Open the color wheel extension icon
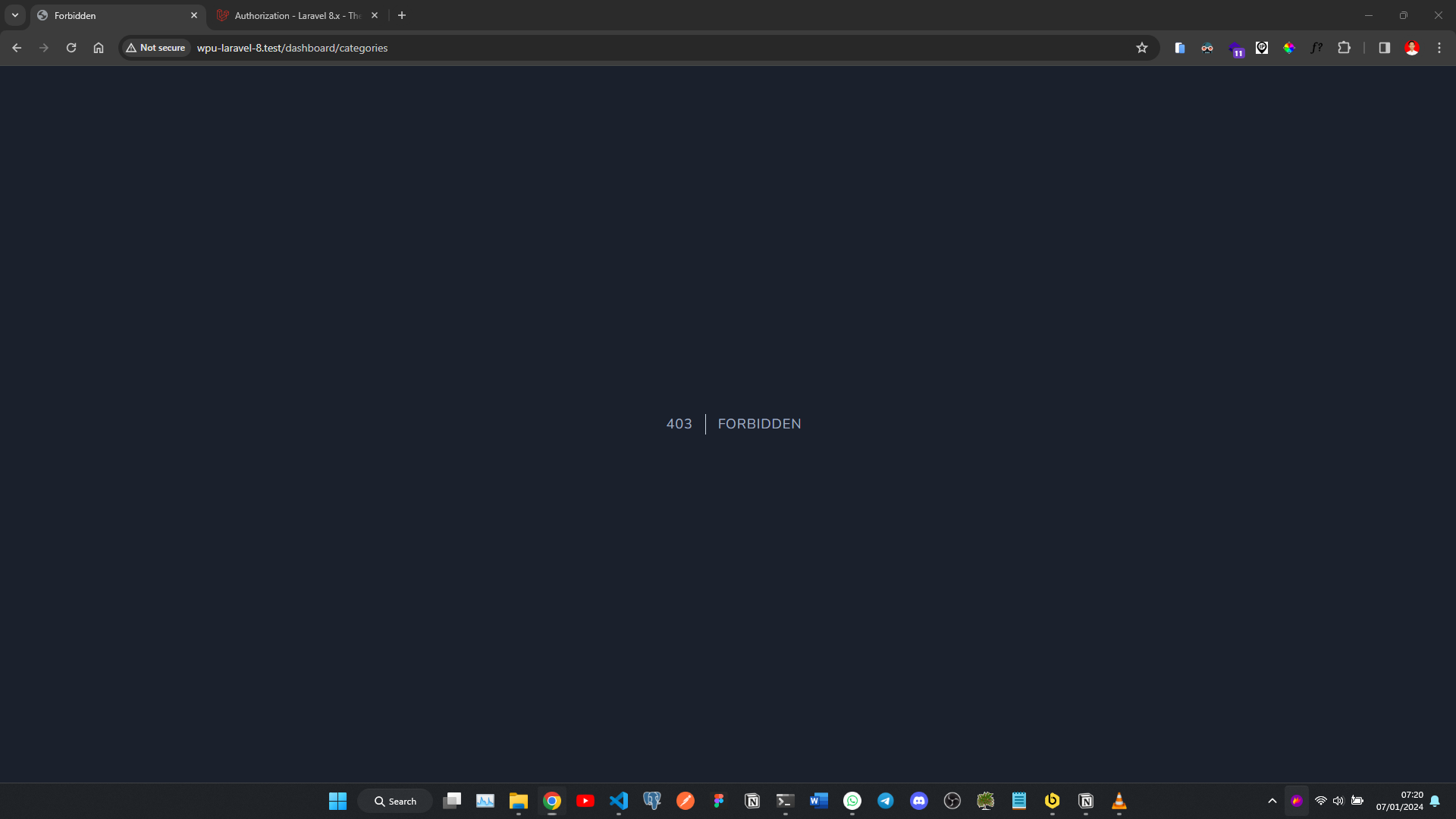 pos(1289,48)
